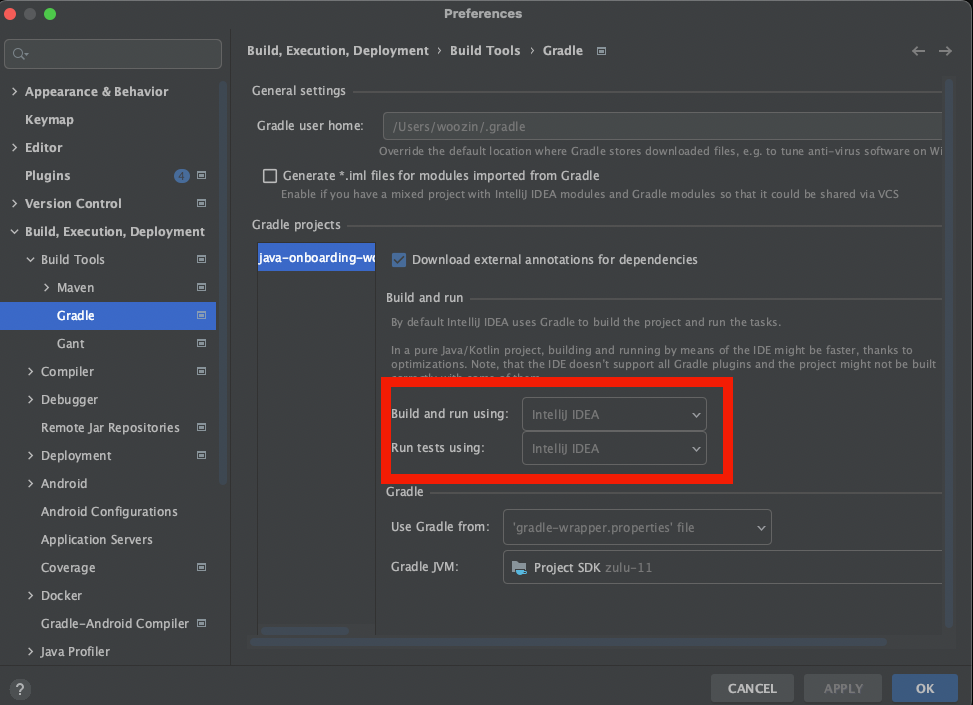Click the Project SDK folder icon
Viewport: 973px width, 705px height.
pyautogui.click(x=519, y=567)
